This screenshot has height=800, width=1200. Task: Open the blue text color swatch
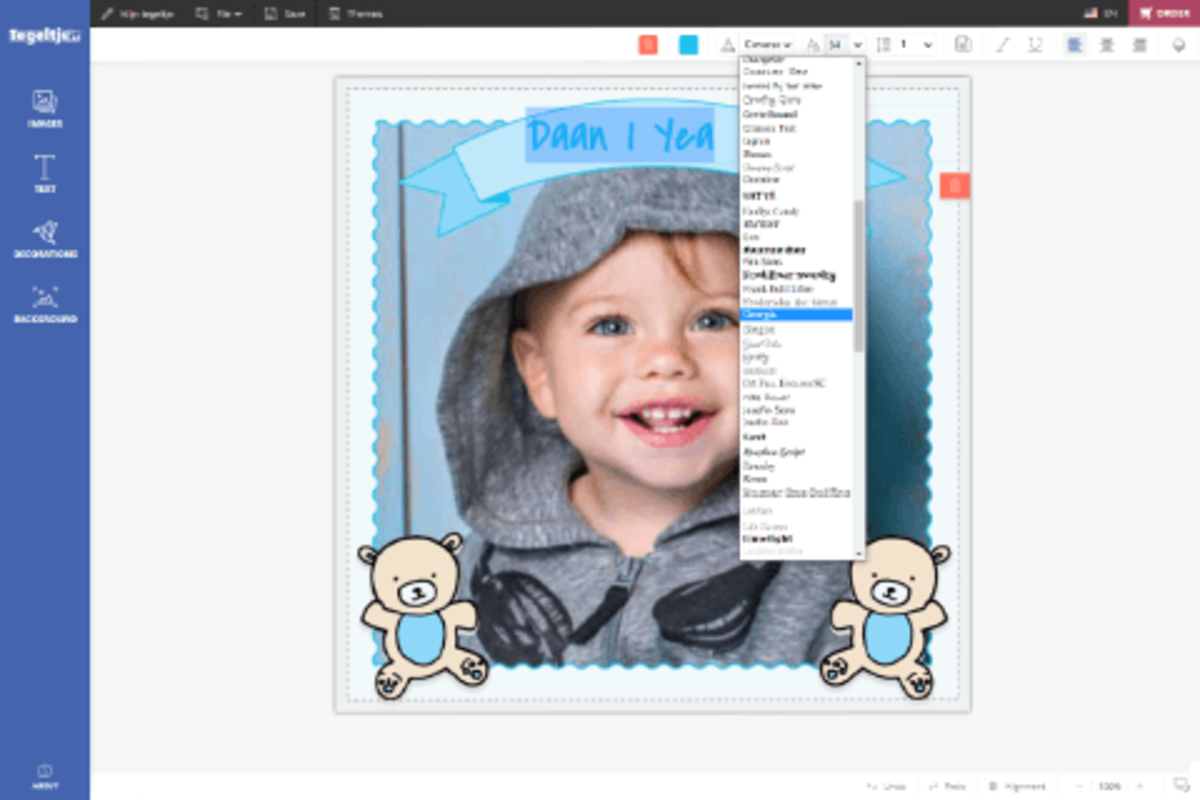(x=689, y=45)
